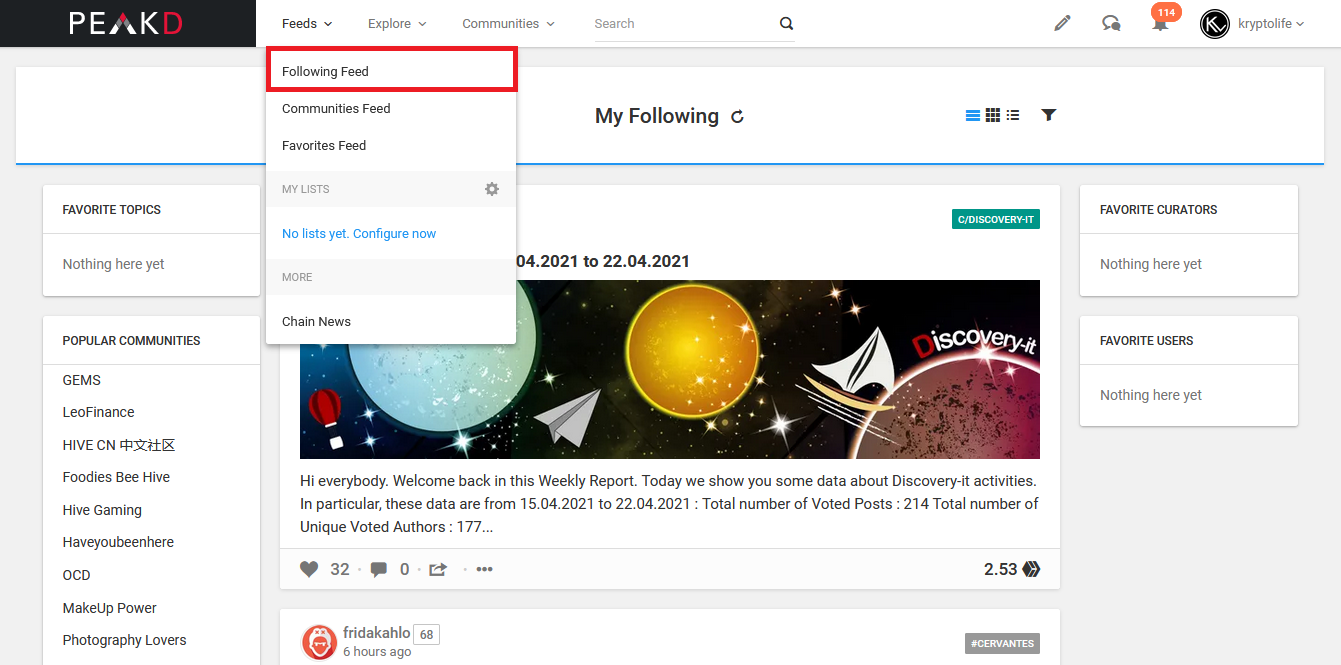Open GEMS community
This screenshot has height=665, width=1341.
tap(82, 380)
